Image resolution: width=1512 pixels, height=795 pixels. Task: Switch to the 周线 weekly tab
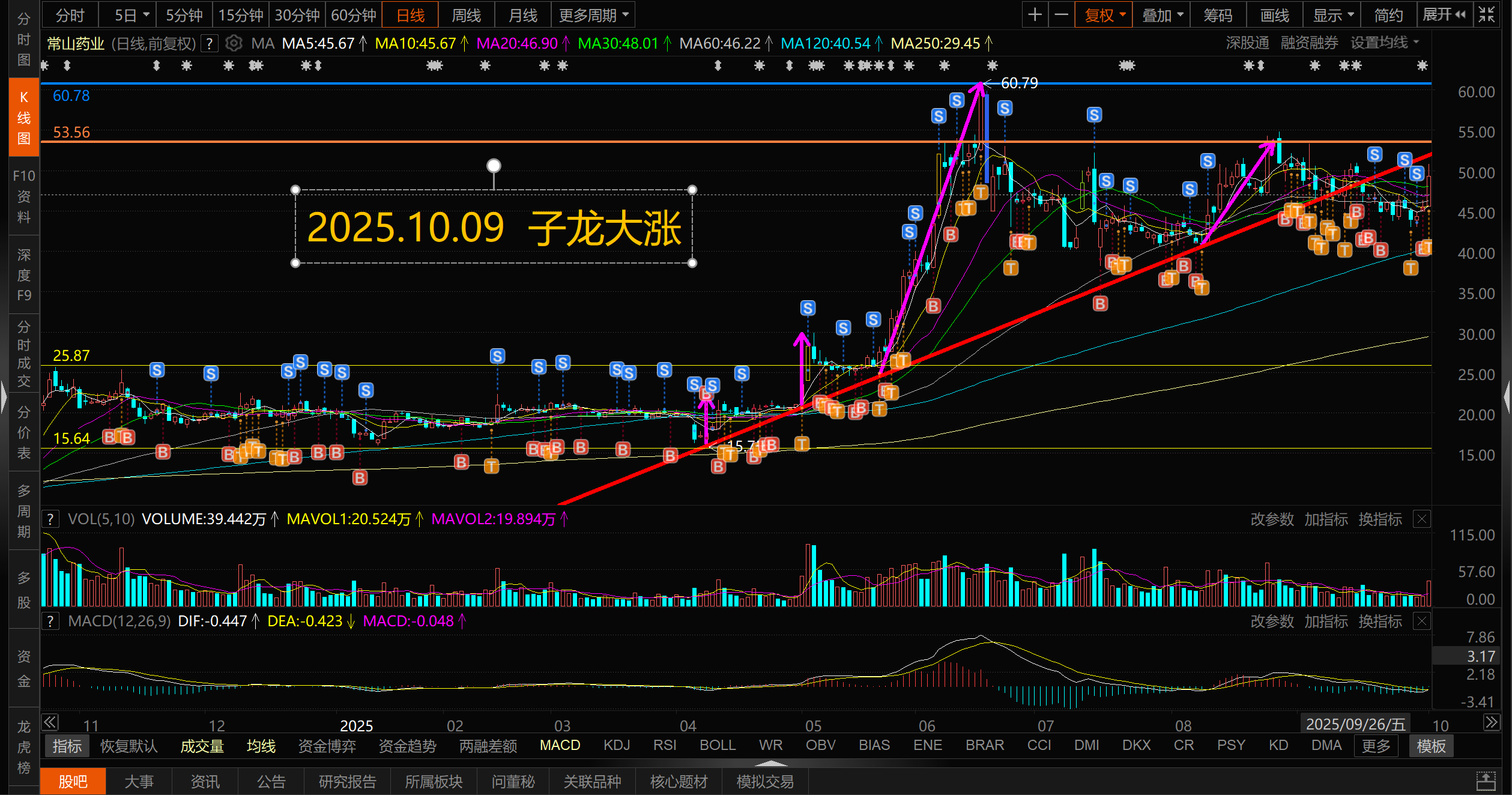coord(466,15)
